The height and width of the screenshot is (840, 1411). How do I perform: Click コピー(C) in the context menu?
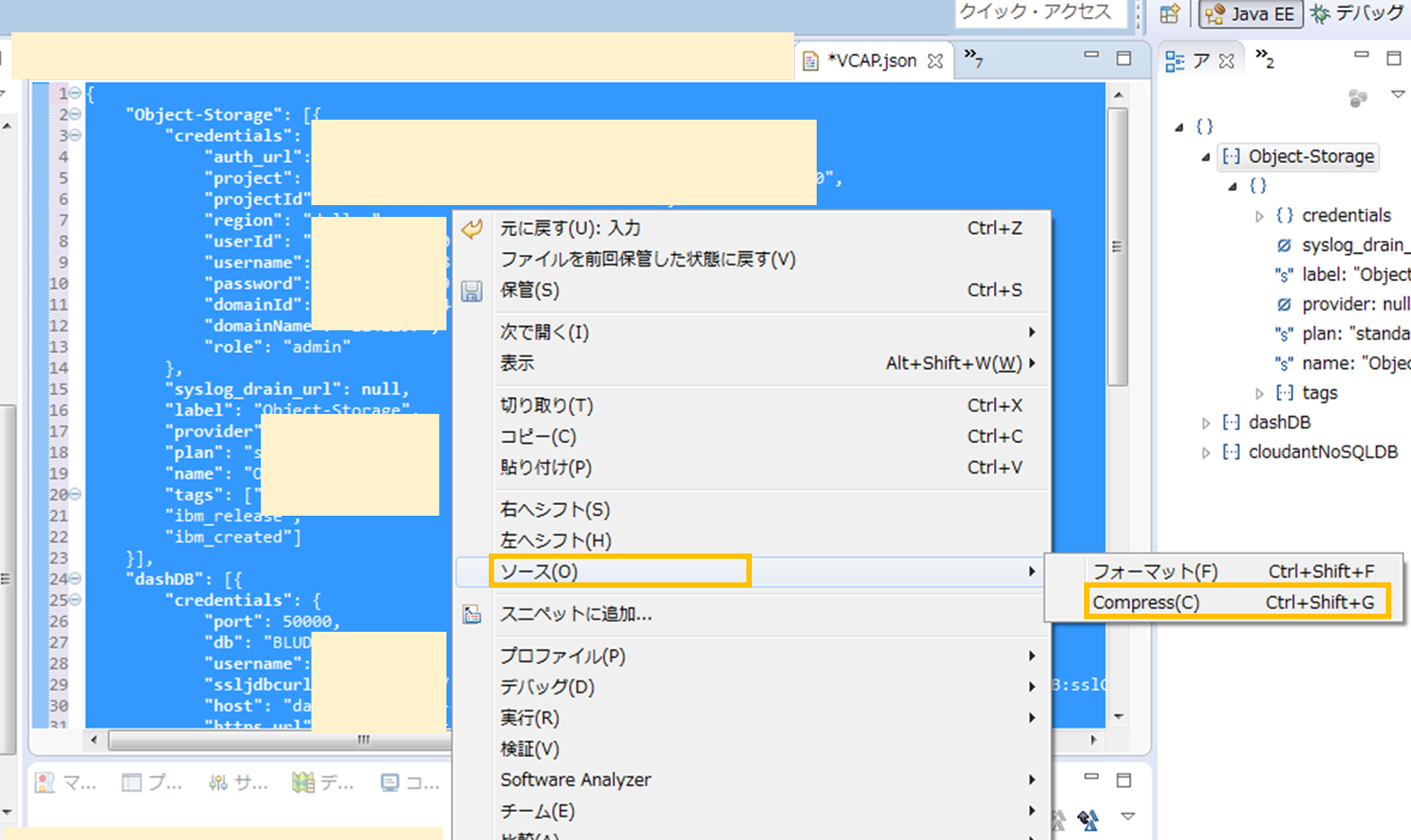[x=540, y=436]
